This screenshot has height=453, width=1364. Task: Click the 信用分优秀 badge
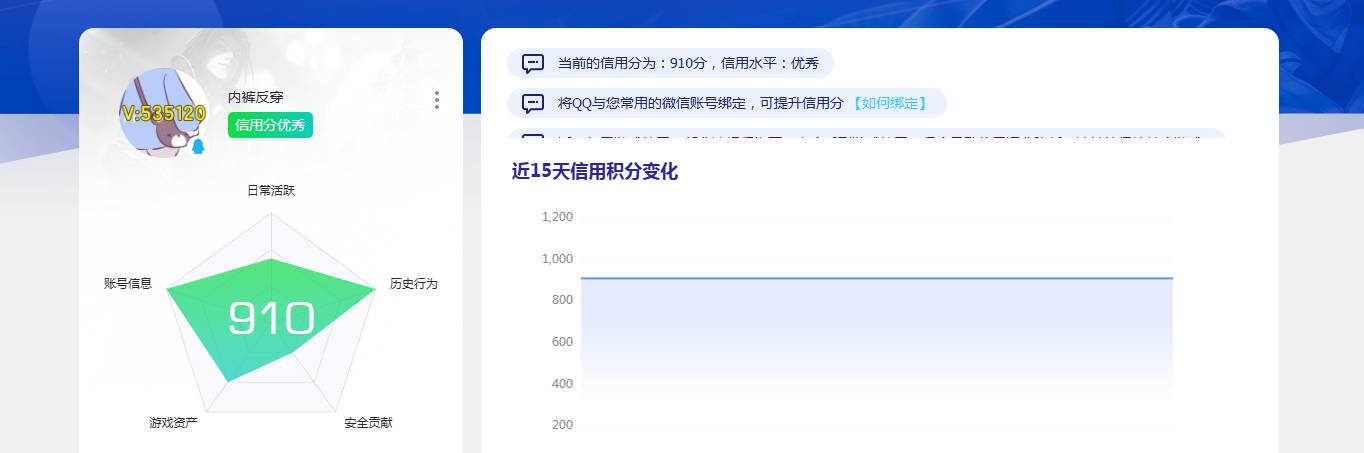pyautogui.click(x=270, y=125)
